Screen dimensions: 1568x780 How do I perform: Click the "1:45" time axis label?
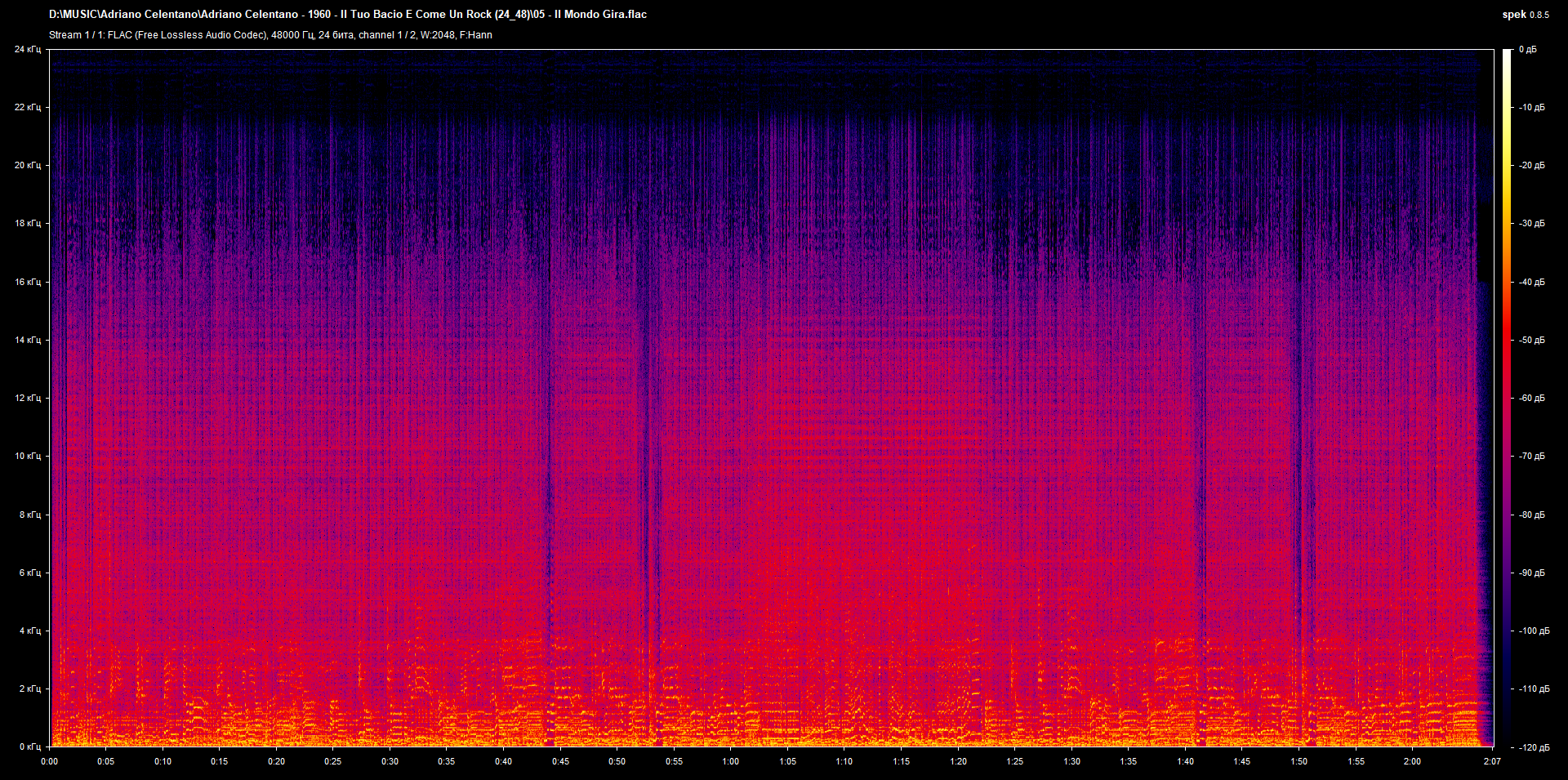click(1242, 762)
